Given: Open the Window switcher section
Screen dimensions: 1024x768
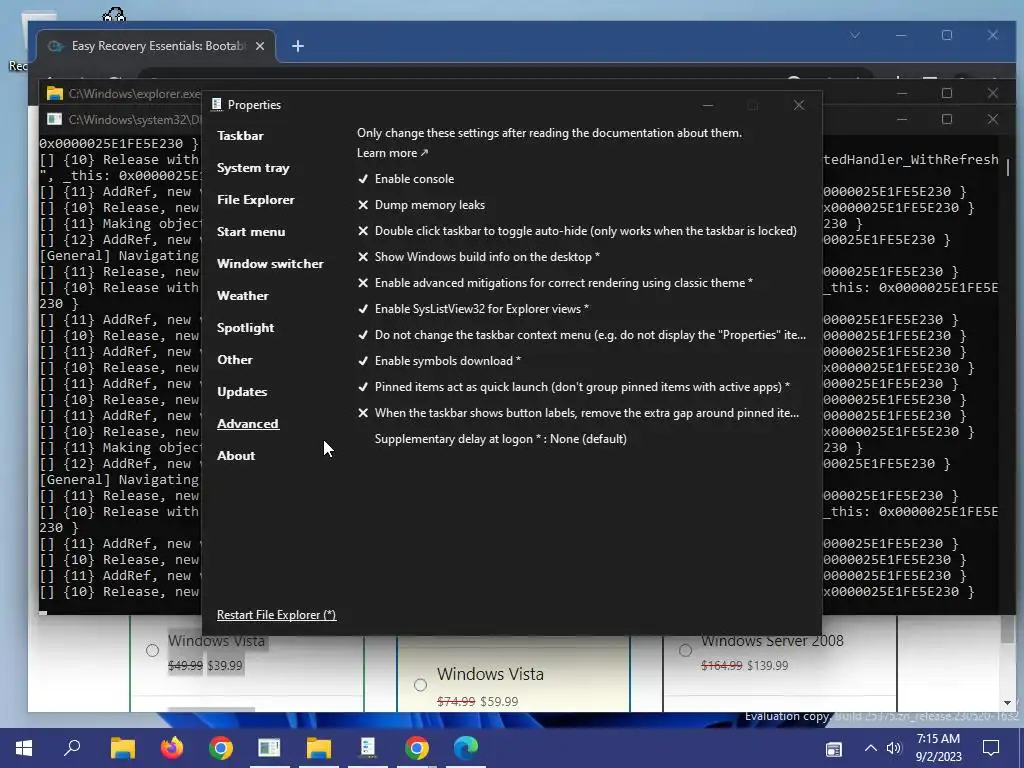Looking at the screenshot, I should 270,264.
